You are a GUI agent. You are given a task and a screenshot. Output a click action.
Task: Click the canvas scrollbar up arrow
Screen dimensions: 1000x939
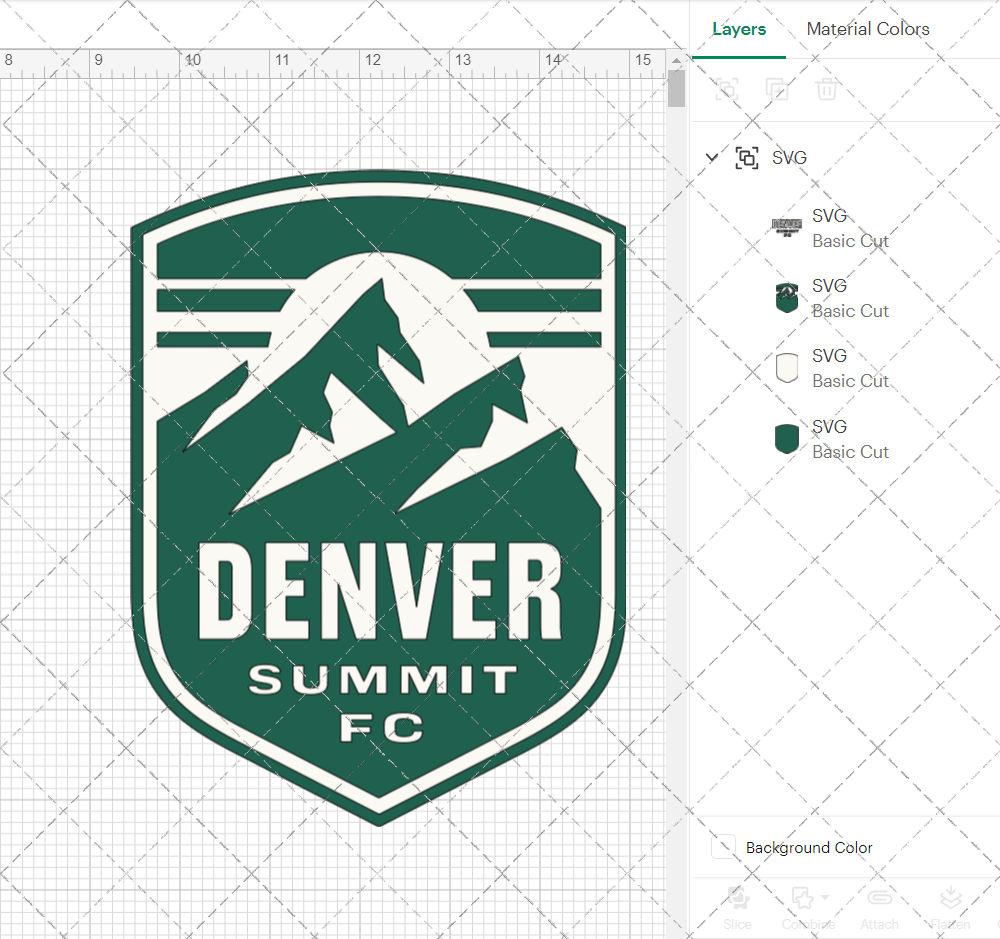click(676, 60)
